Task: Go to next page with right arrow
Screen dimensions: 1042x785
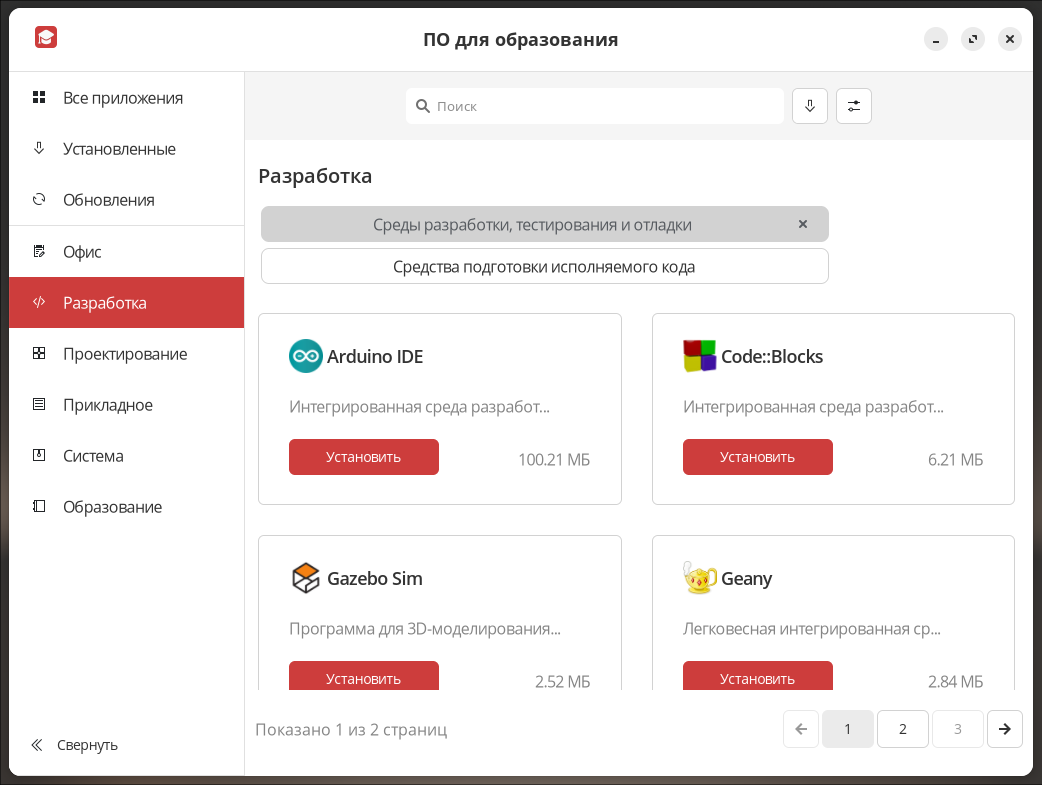Action: [x=1004, y=729]
